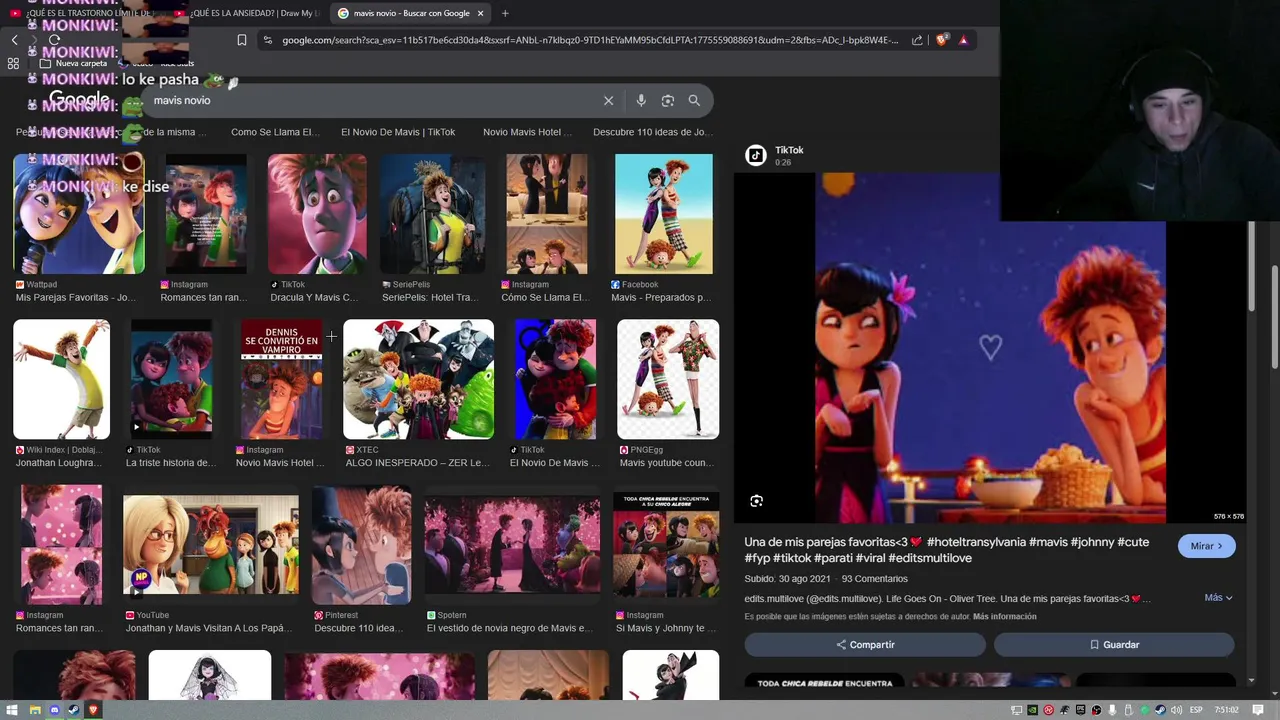The image size is (1280, 720).
Task: Open 'Si Mavis y Johnny te...' thumbnail
Action: point(666,544)
